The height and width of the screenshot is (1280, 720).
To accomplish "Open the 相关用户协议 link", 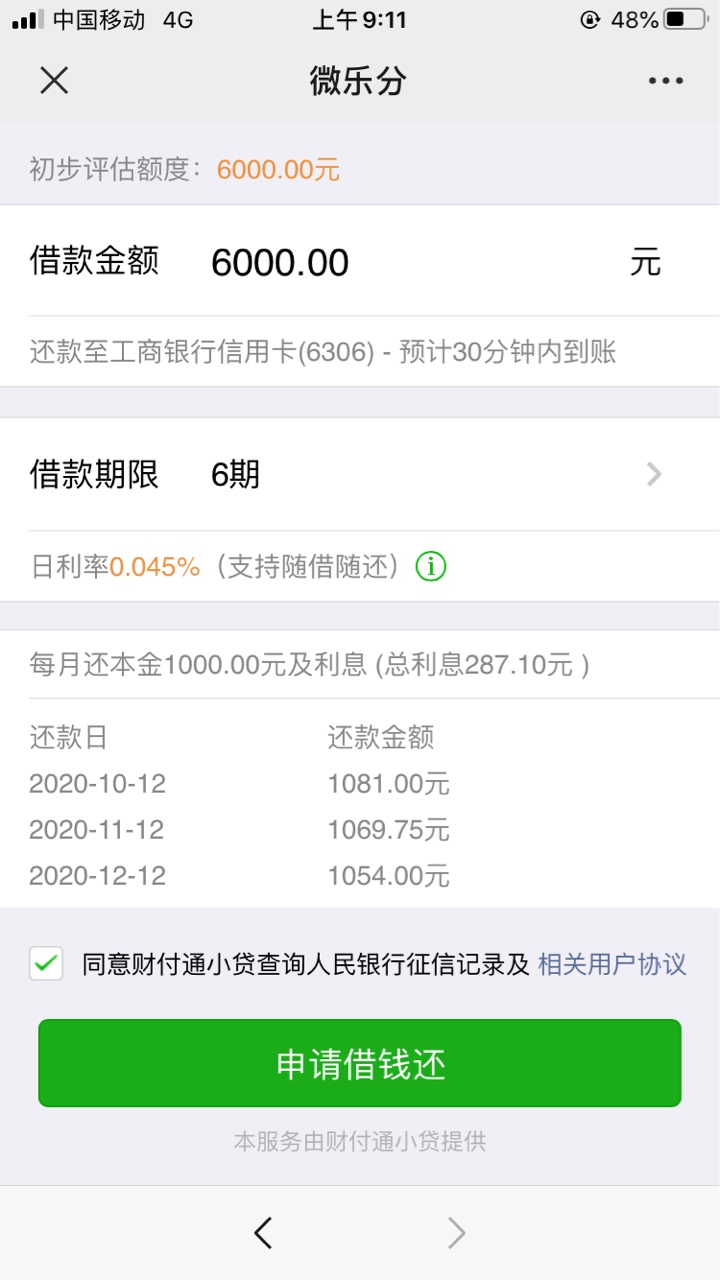I will click(612, 964).
